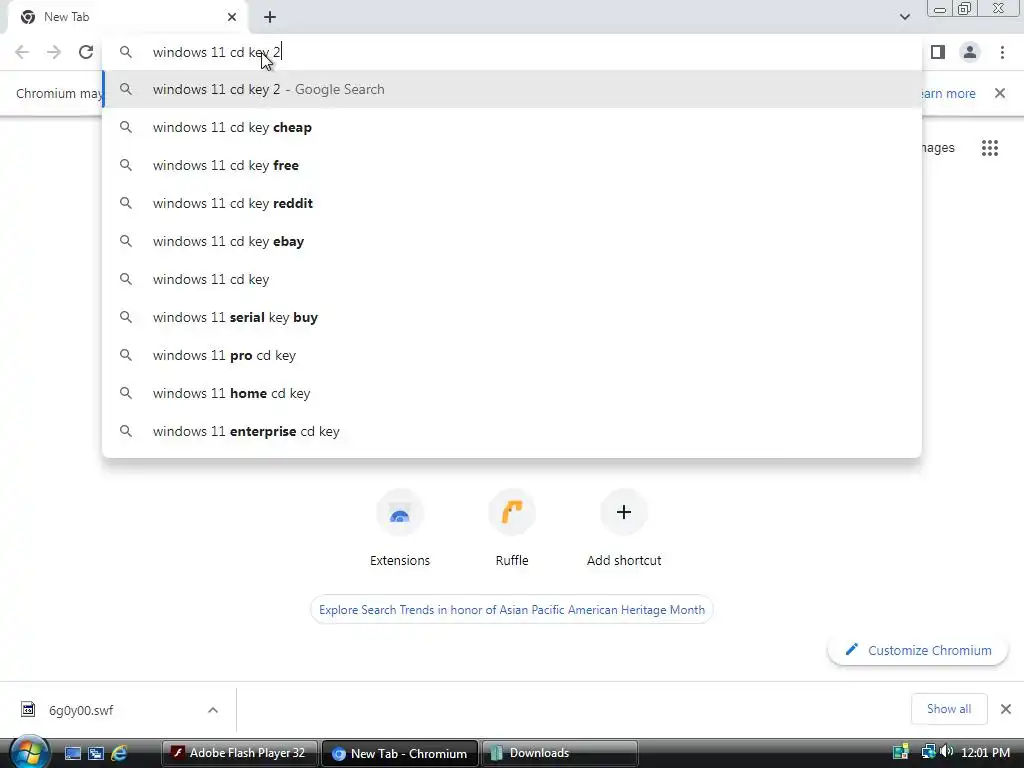Open Asian Pacific American Heritage Month link

tap(512, 609)
